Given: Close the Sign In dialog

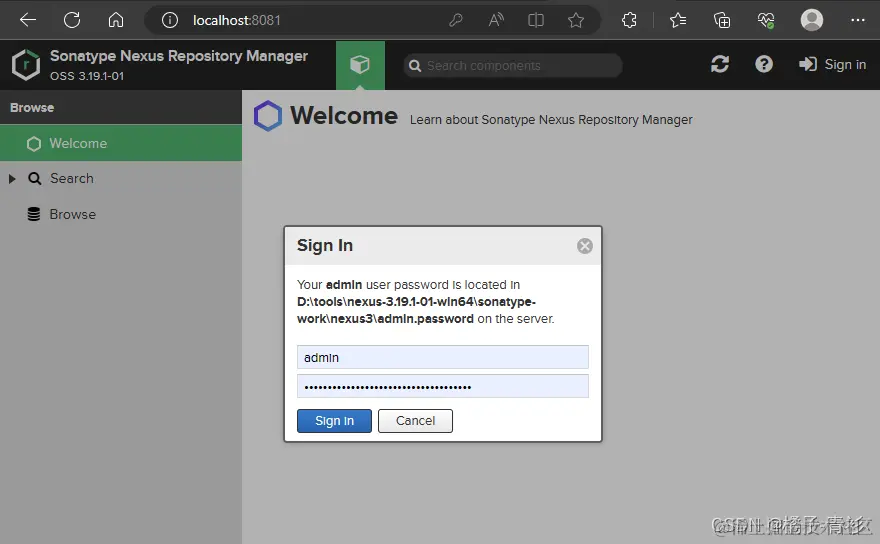Looking at the screenshot, I should (x=585, y=246).
